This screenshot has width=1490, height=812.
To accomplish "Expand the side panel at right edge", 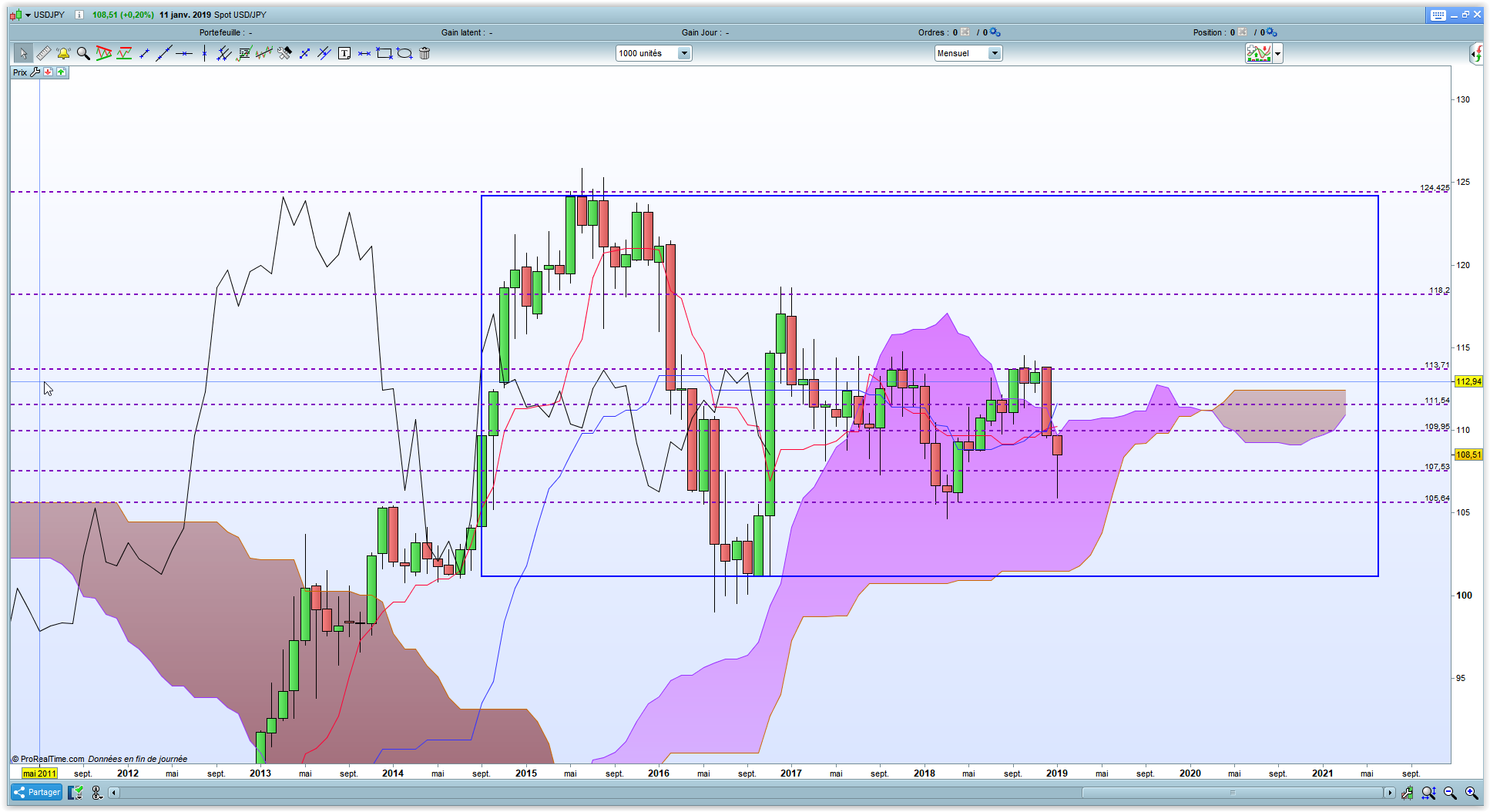I will click(x=1477, y=53).
